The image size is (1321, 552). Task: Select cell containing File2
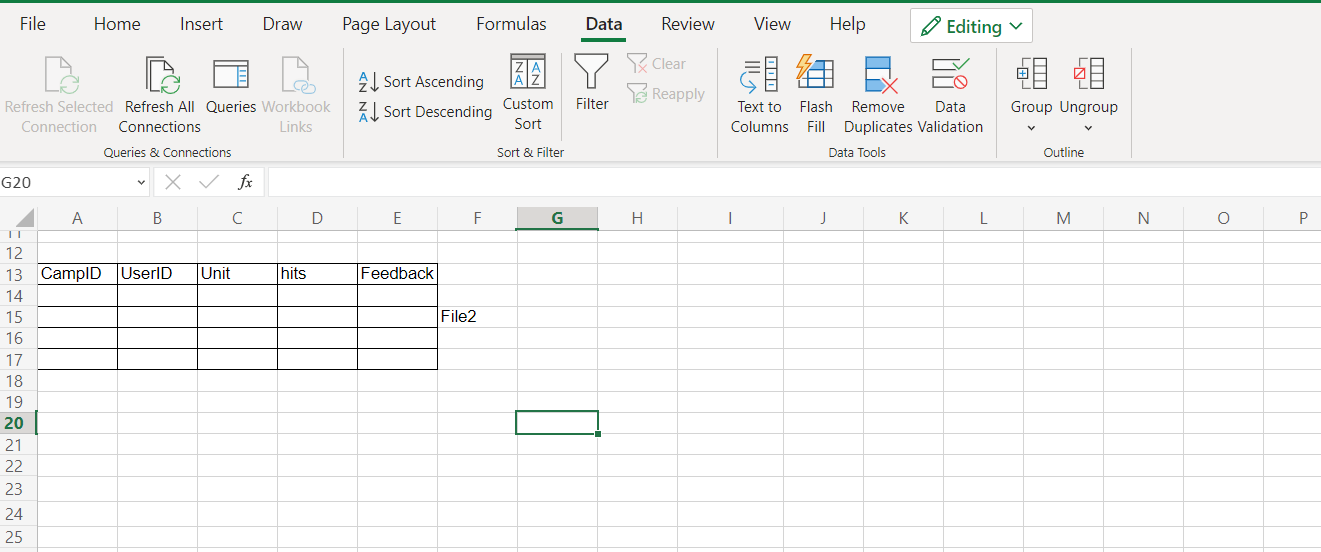(x=477, y=316)
